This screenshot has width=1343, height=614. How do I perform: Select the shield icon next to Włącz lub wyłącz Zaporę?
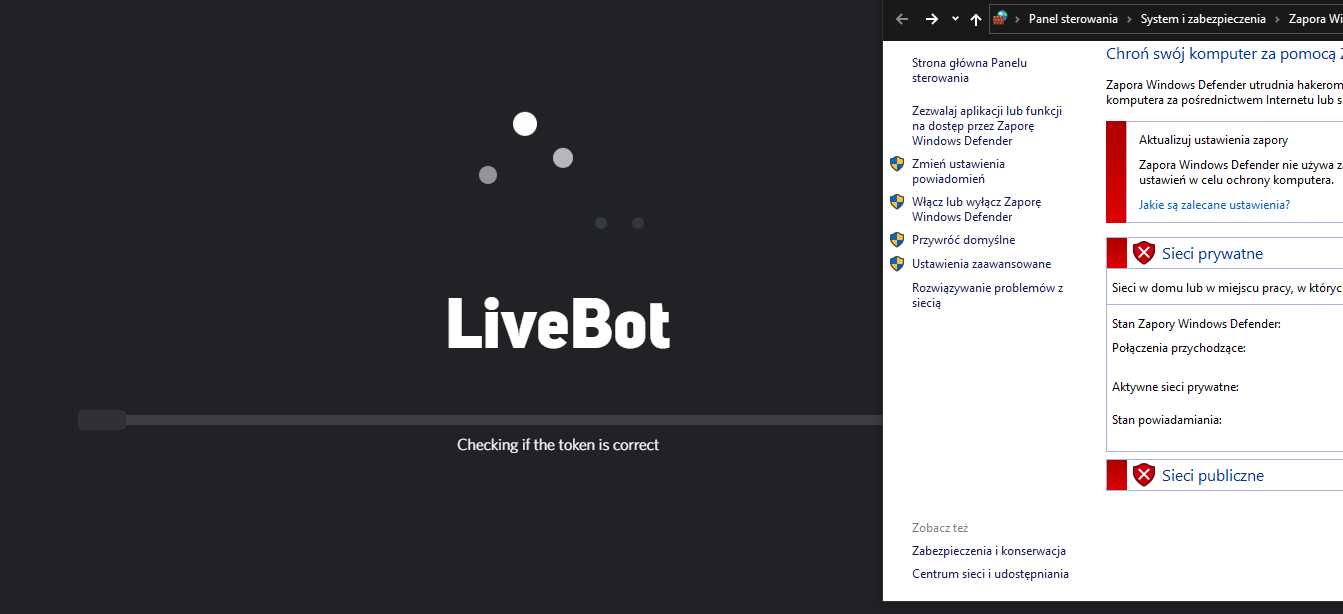[x=897, y=202]
